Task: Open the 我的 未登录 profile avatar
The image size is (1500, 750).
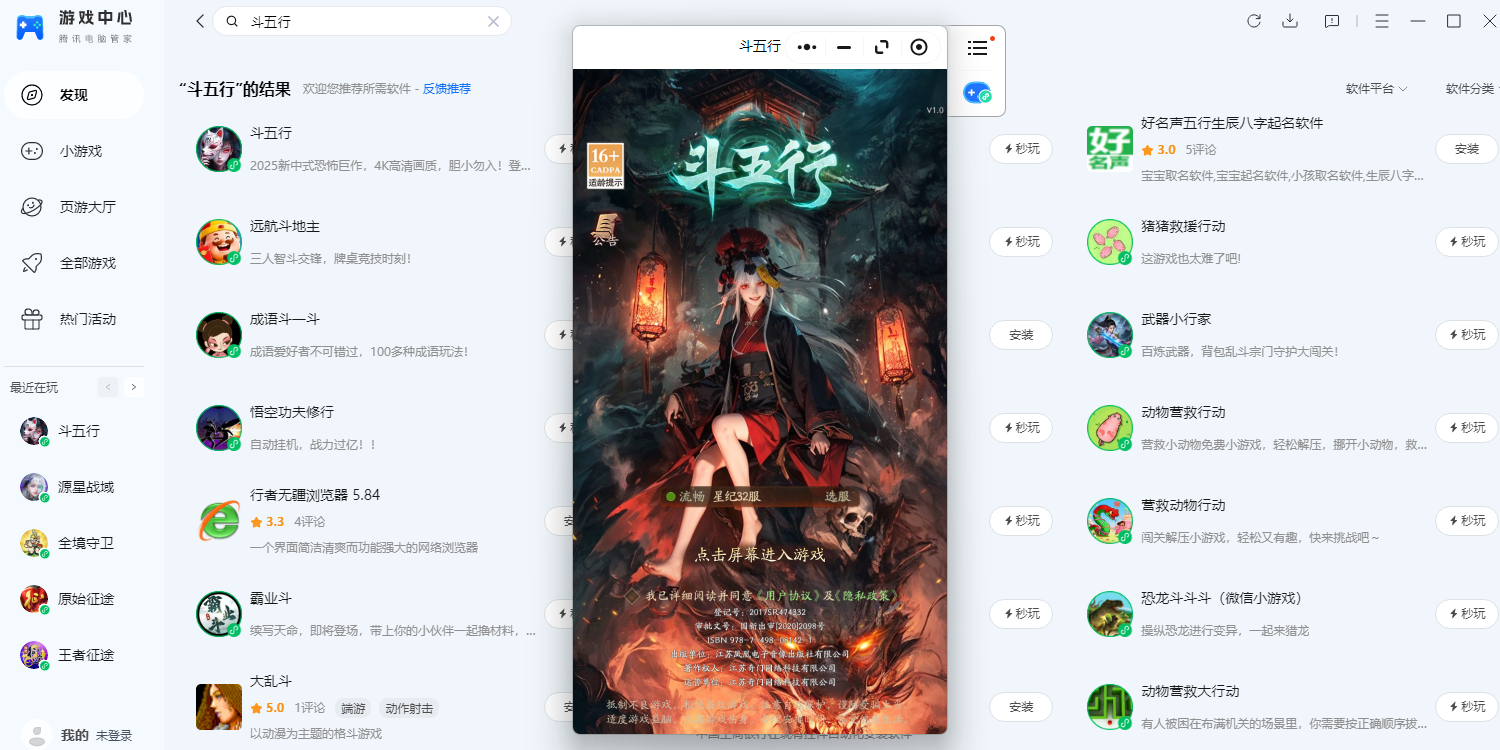Action: point(37,735)
